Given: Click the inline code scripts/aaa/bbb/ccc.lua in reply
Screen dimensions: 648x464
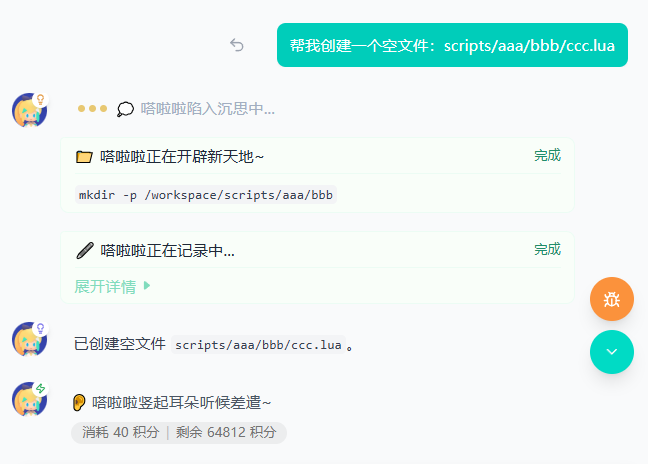Looking at the screenshot, I should [258, 345].
